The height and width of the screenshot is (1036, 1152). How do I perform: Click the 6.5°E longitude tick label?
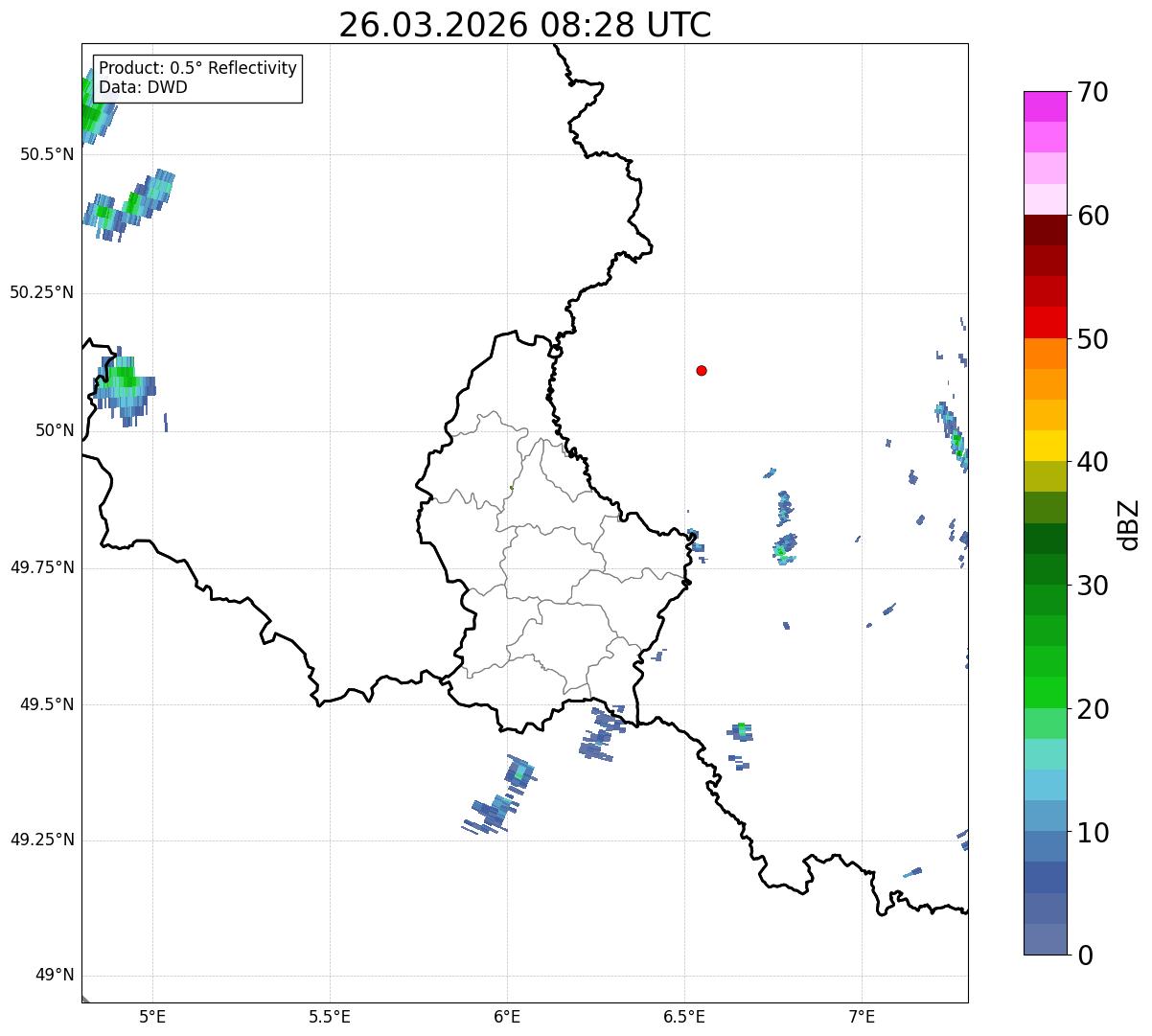tap(684, 1015)
